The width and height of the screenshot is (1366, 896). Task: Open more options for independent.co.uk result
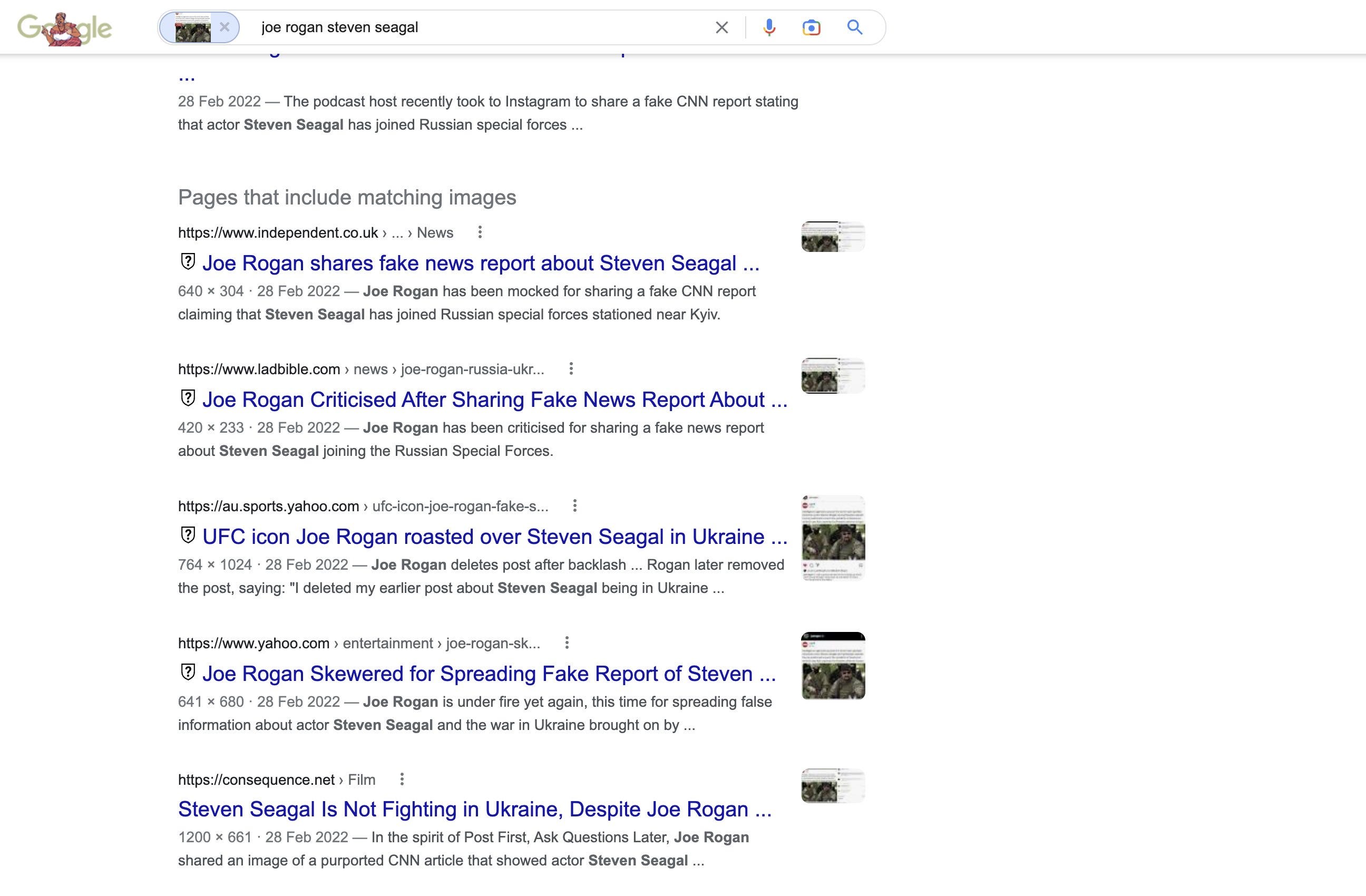pyautogui.click(x=480, y=232)
